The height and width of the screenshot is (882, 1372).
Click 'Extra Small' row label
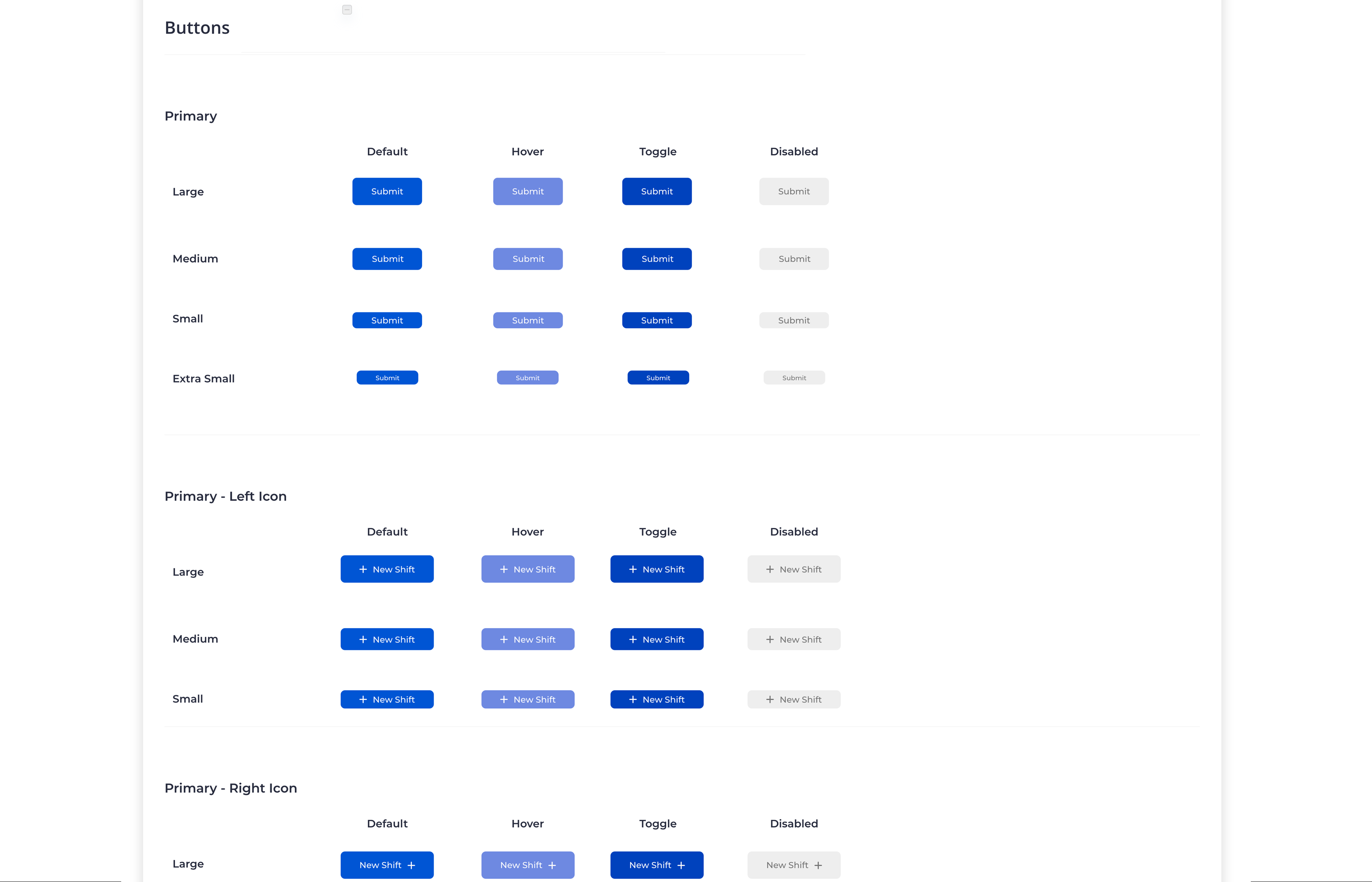pyautogui.click(x=203, y=378)
